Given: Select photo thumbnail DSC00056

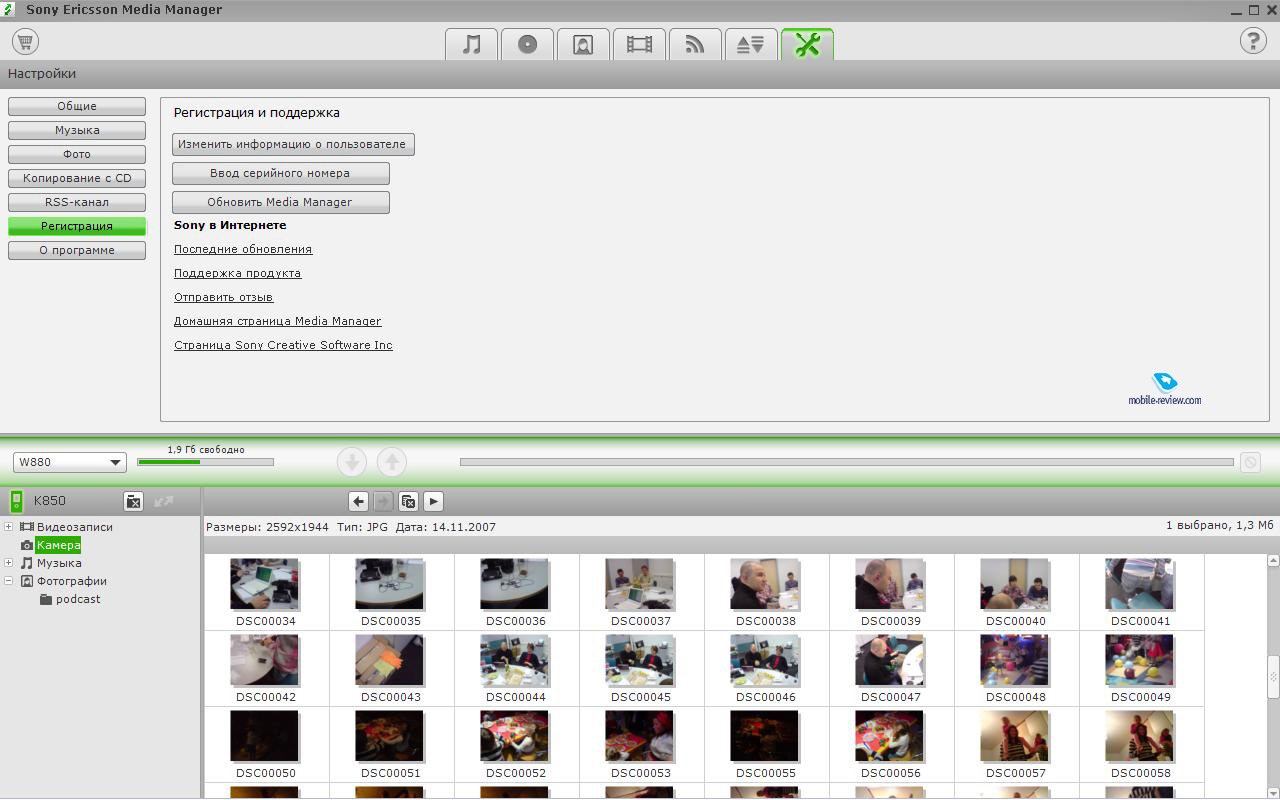Looking at the screenshot, I should coord(889,736).
